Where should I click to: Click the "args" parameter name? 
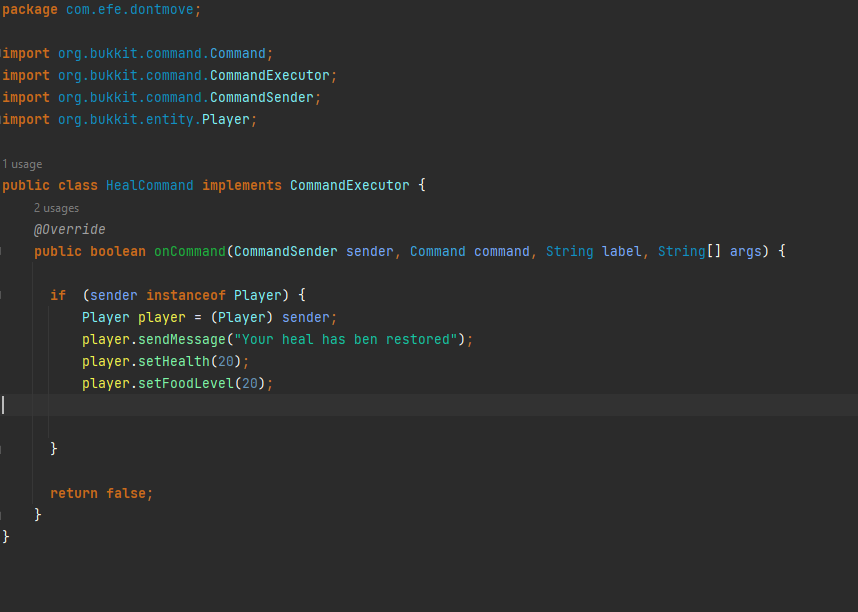click(745, 251)
